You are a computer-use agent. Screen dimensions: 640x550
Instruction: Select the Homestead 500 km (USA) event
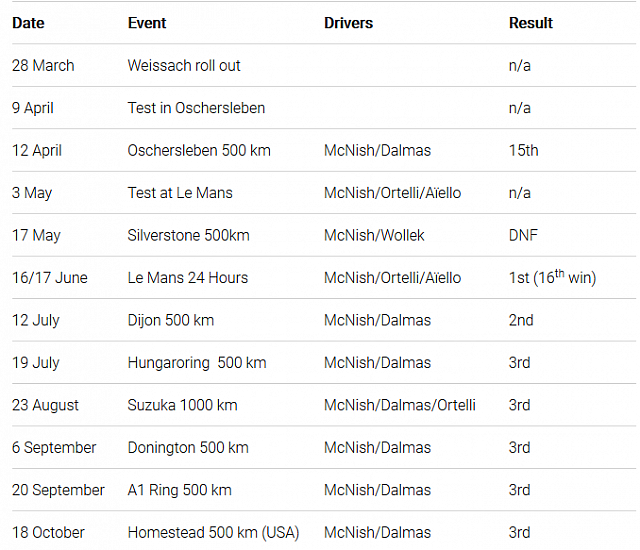coord(213,533)
